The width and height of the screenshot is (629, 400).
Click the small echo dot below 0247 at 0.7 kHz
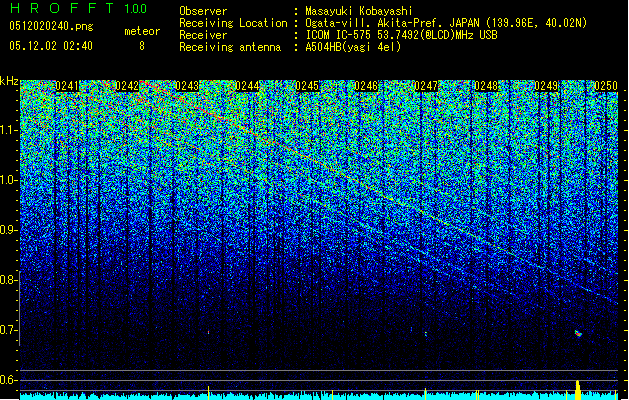[x=426, y=333]
